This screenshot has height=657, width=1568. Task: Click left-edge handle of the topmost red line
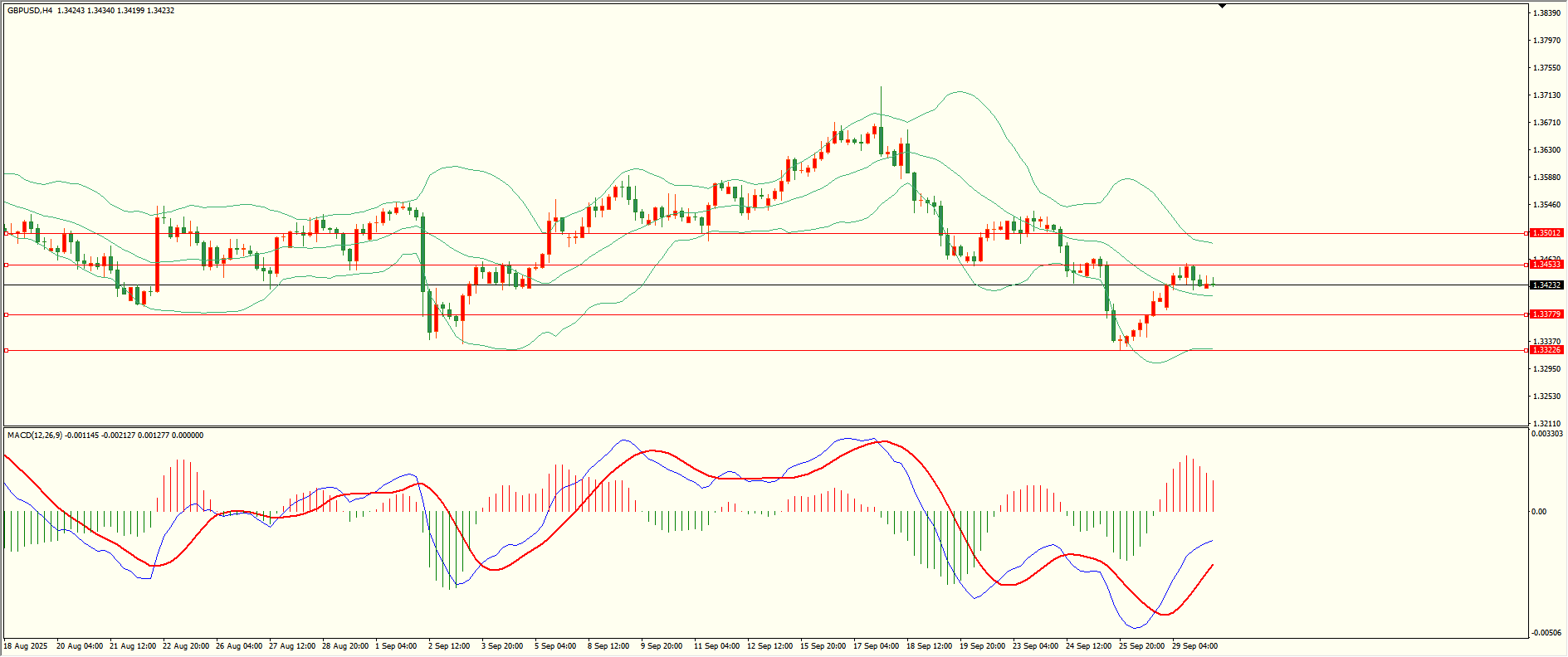coord(7,233)
